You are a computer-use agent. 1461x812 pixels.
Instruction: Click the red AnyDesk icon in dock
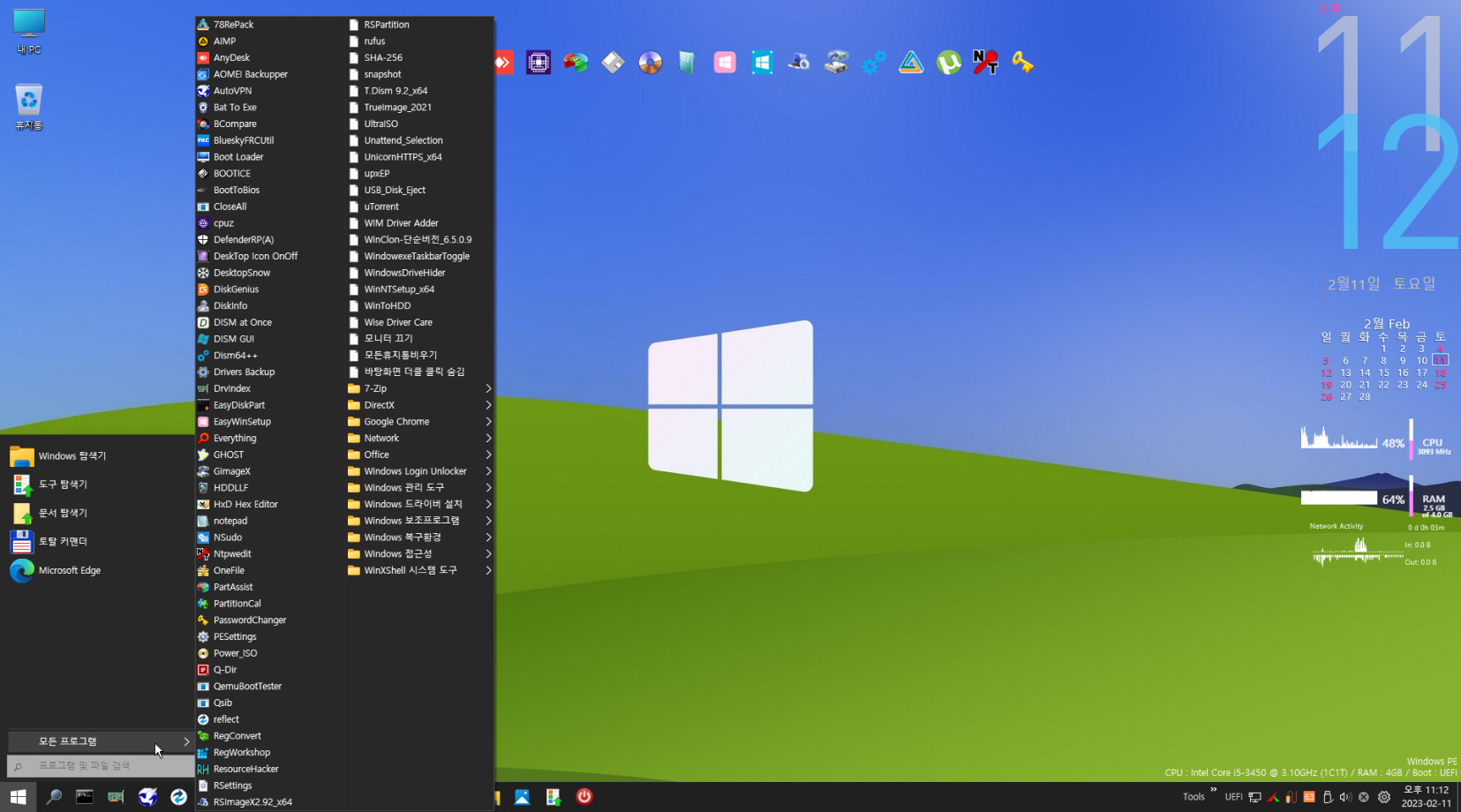point(504,63)
